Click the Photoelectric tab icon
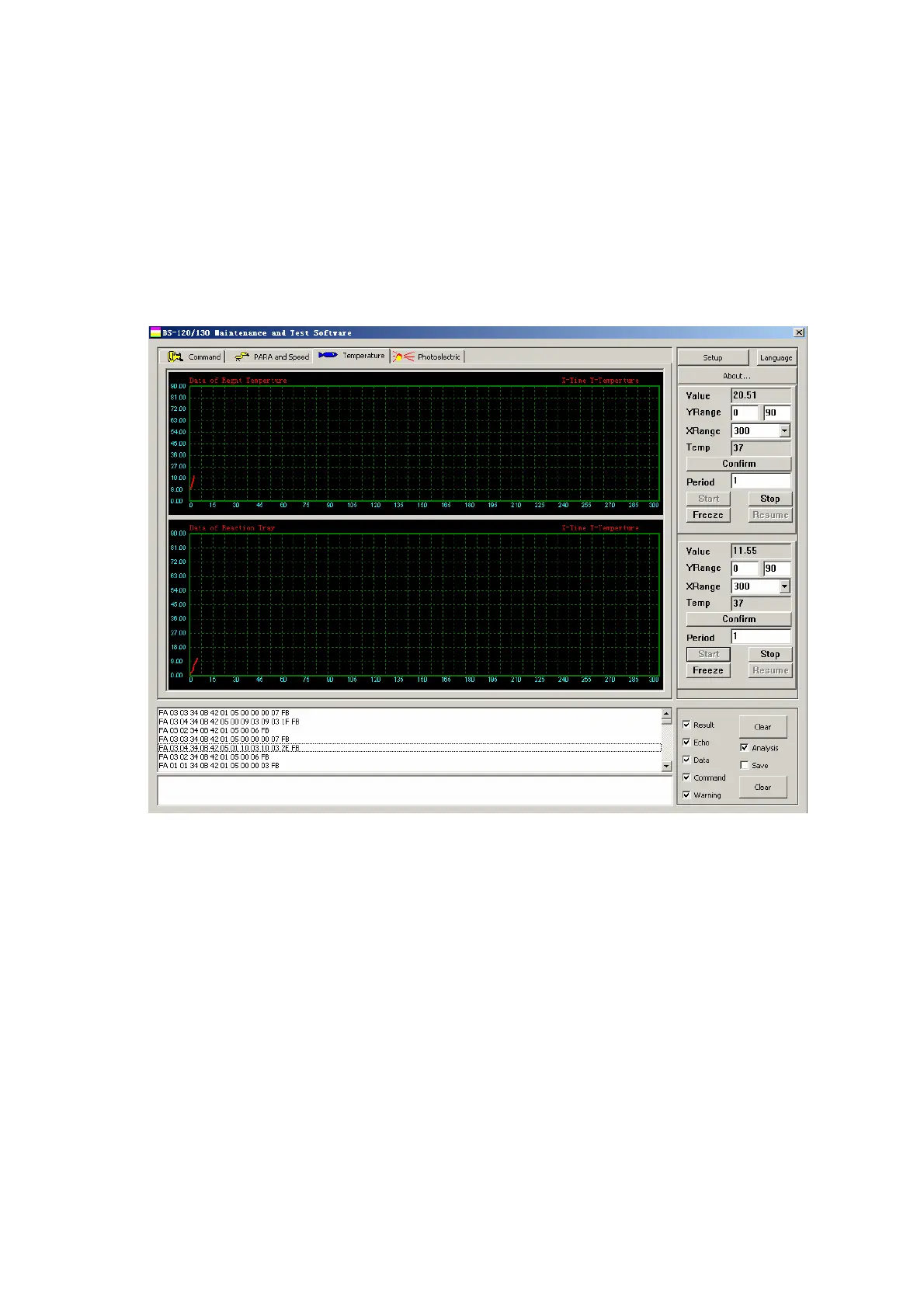 403,357
